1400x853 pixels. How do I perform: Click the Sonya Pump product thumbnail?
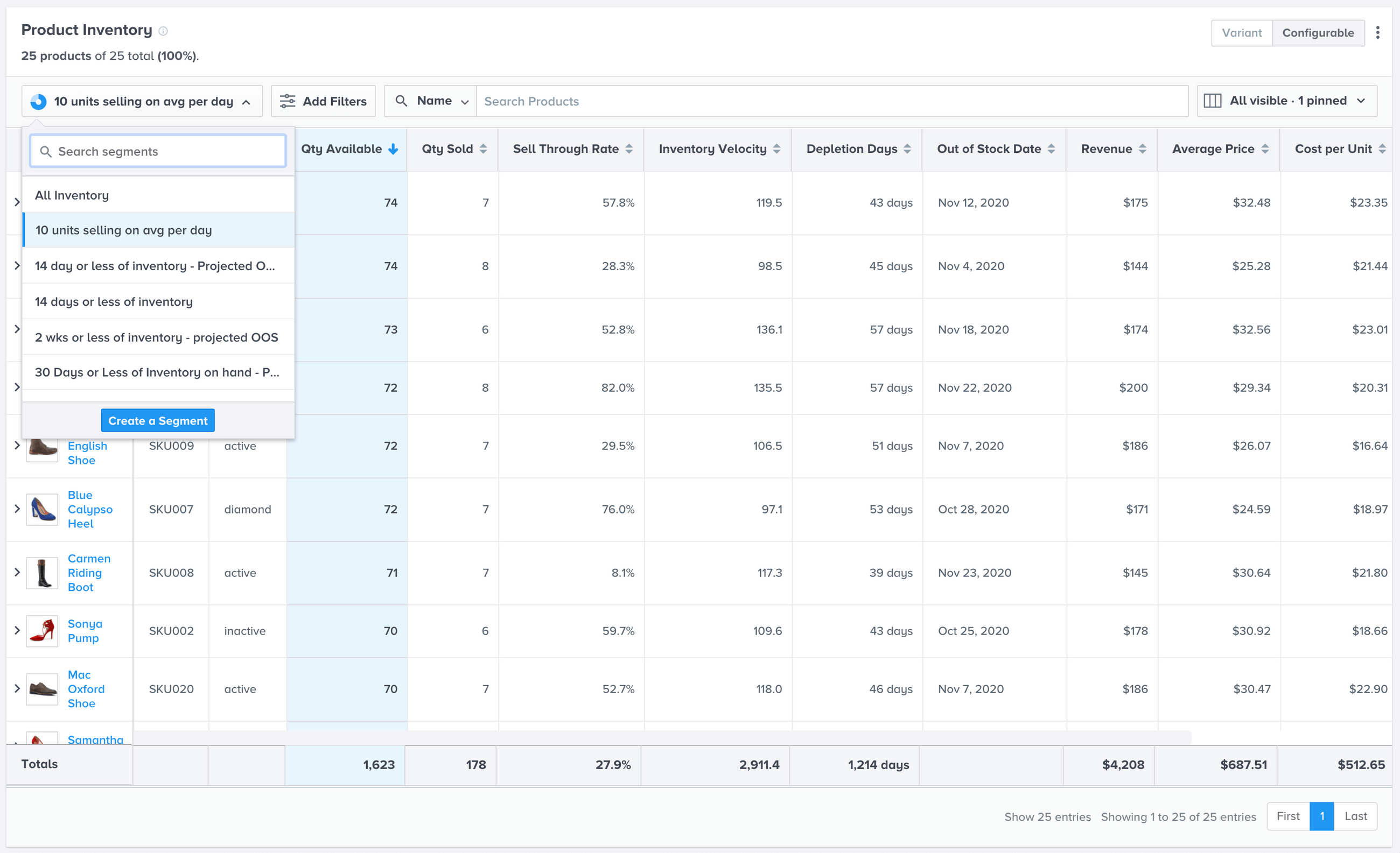pyautogui.click(x=41, y=630)
